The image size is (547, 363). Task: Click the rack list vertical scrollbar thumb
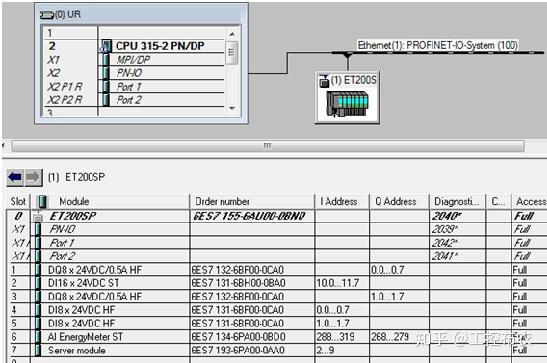pos(232,53)
